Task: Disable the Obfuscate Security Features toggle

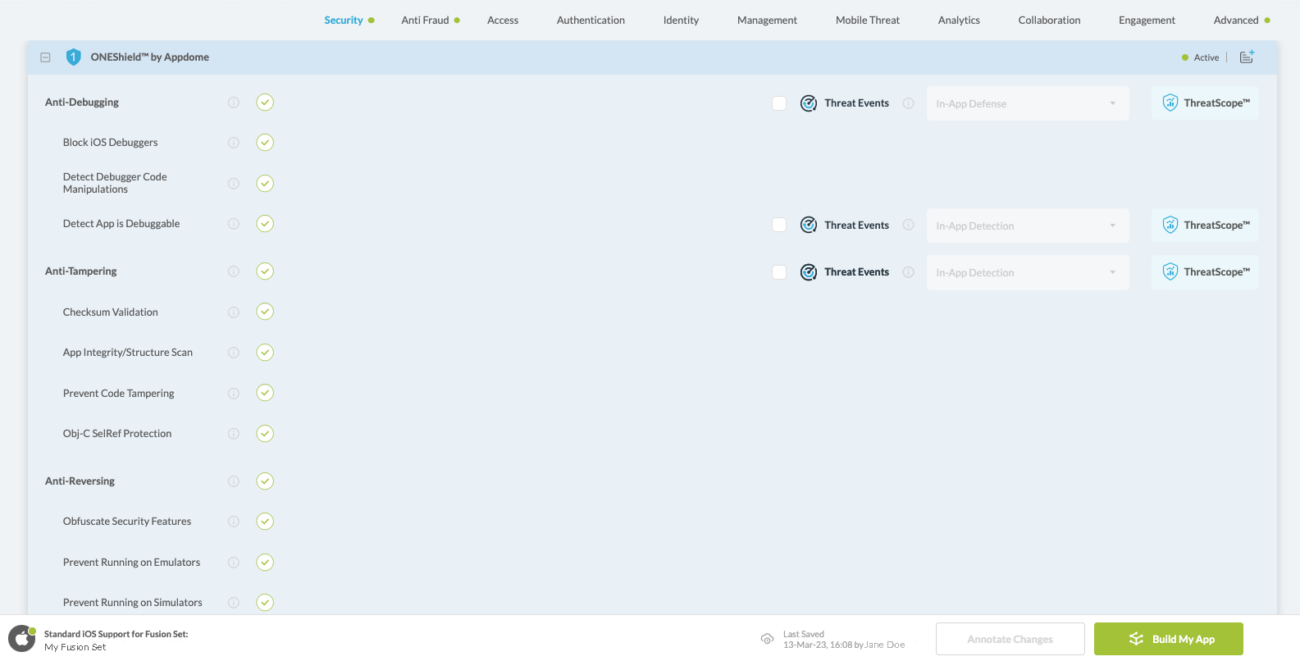Action: coord(265,521)
